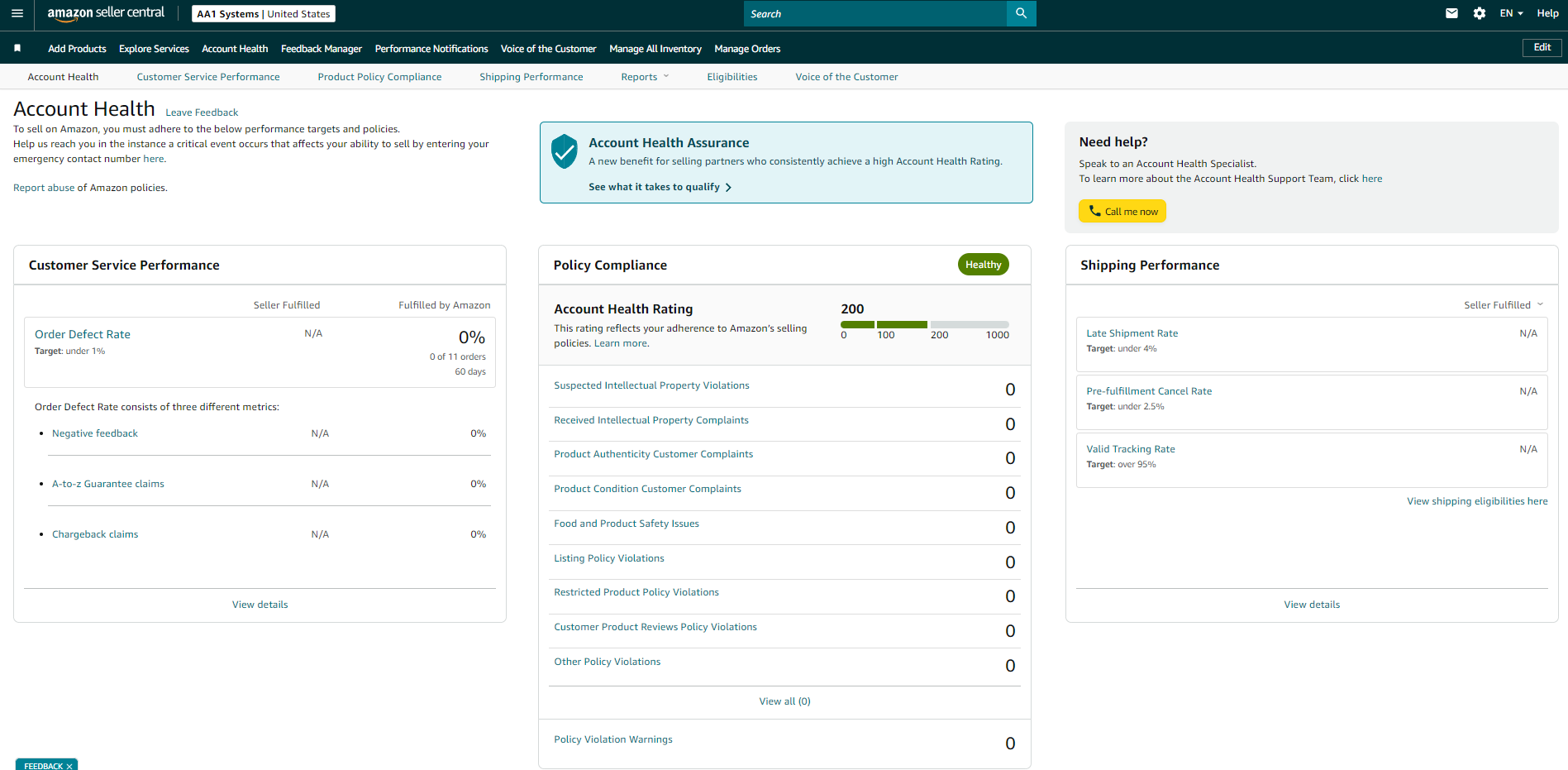
Task: Switch to the Voice of the Customer sub-tab
Action: coord(846,77)
